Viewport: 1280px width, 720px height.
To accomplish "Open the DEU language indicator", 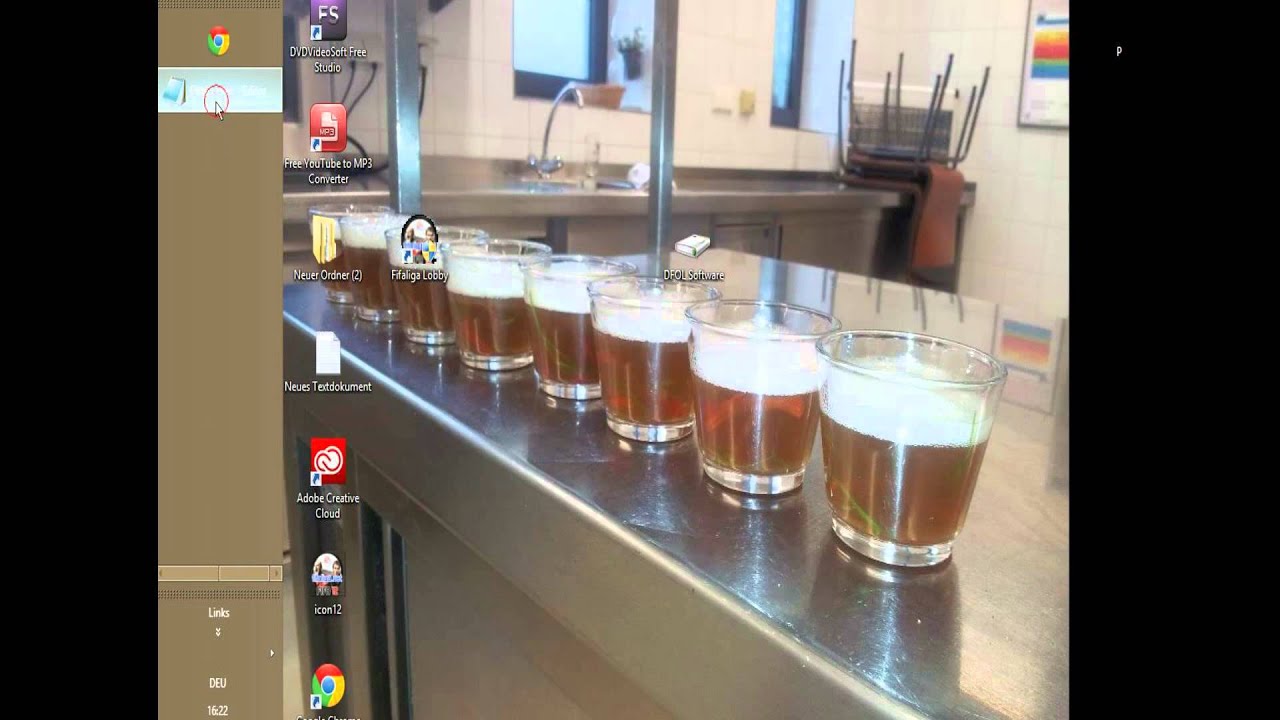I will 218,683.
